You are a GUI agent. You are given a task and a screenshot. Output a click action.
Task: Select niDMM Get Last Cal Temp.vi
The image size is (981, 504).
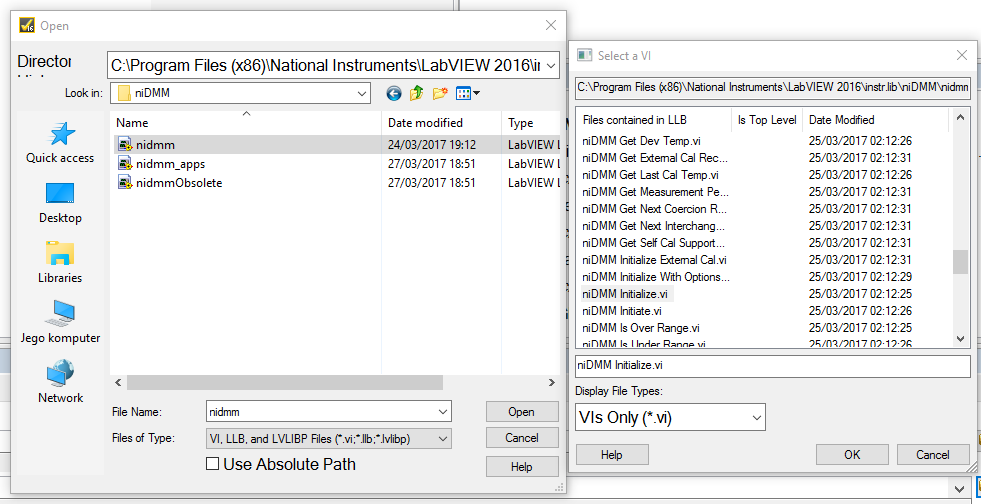click(x=650, y=174)
